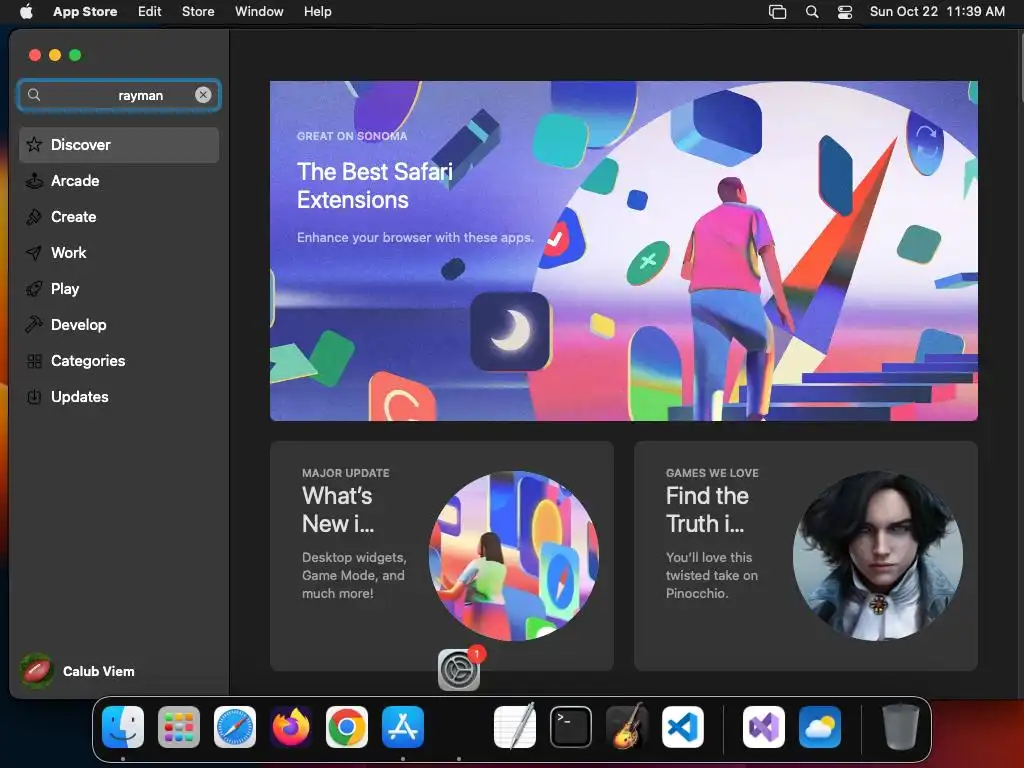The image size is (1024, 768).
Task: Open the Develop section
Action: 119,325
